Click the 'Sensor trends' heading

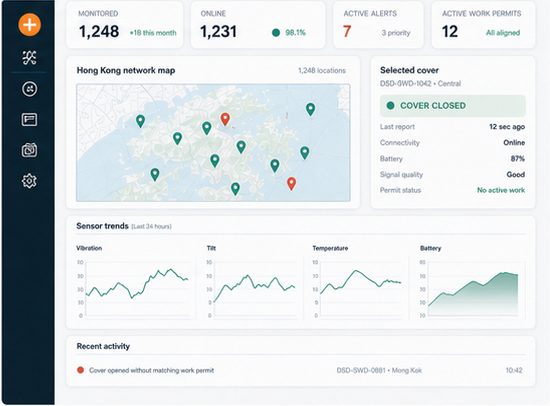click(x=102, y=226)
